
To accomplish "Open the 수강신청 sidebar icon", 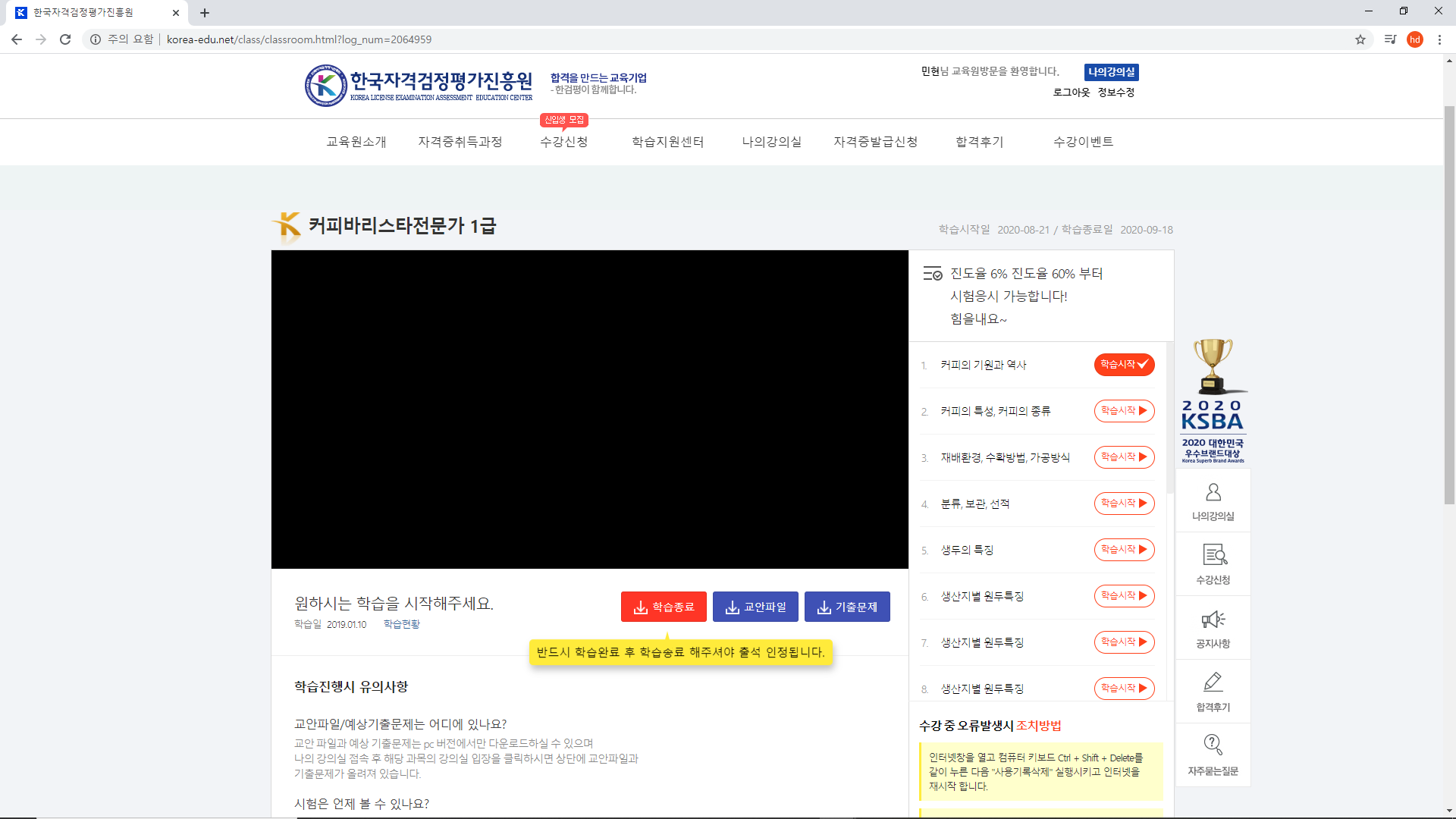I will tap(1213, 564).
